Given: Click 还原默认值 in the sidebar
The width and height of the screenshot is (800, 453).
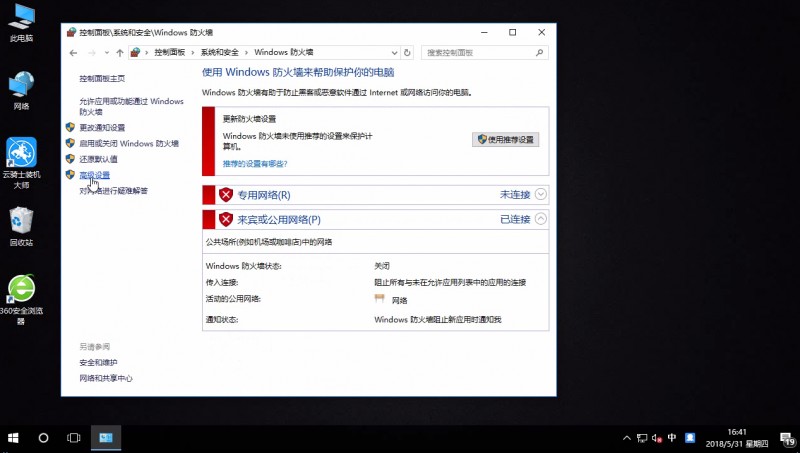Looking at the screenshot, I should [x=98, y=159].
